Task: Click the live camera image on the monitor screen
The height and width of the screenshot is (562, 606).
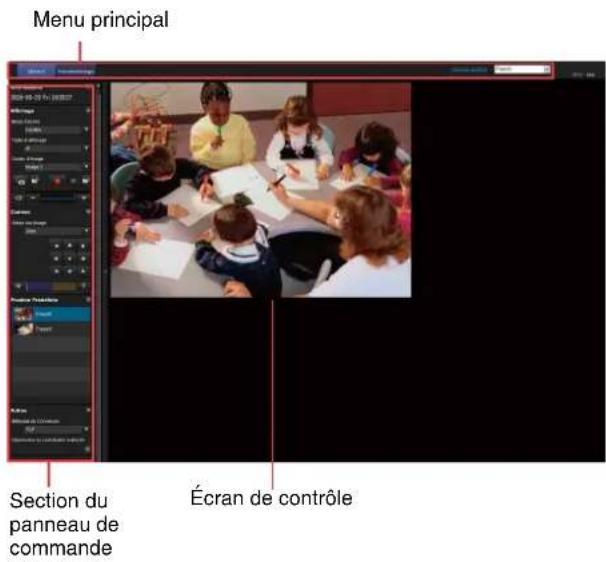Action: [x=261, y=189]
